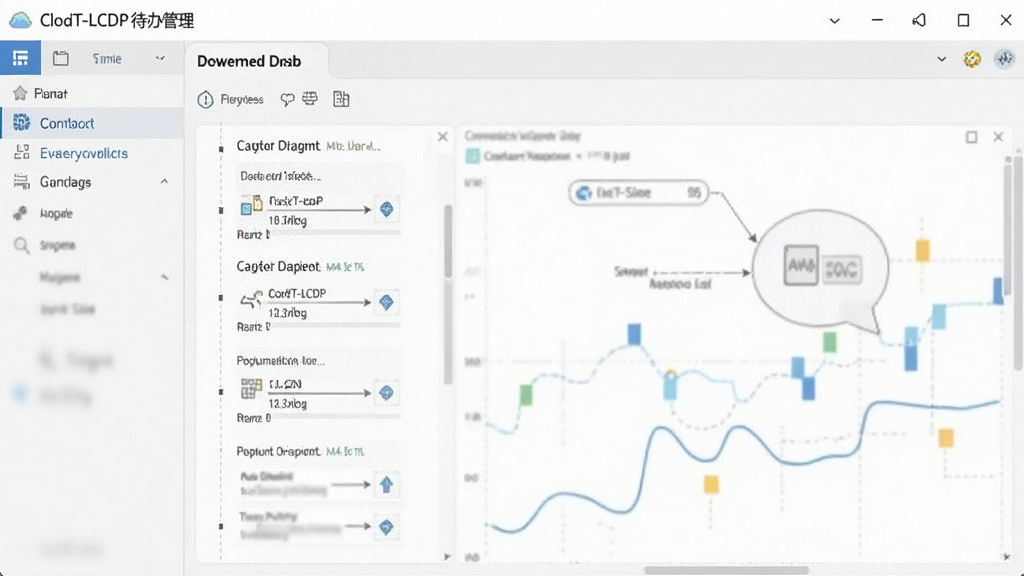Viewport: 1024px width, 576px height.
Task: Select the table layout toolbar icon
Action: click(342, 99)
